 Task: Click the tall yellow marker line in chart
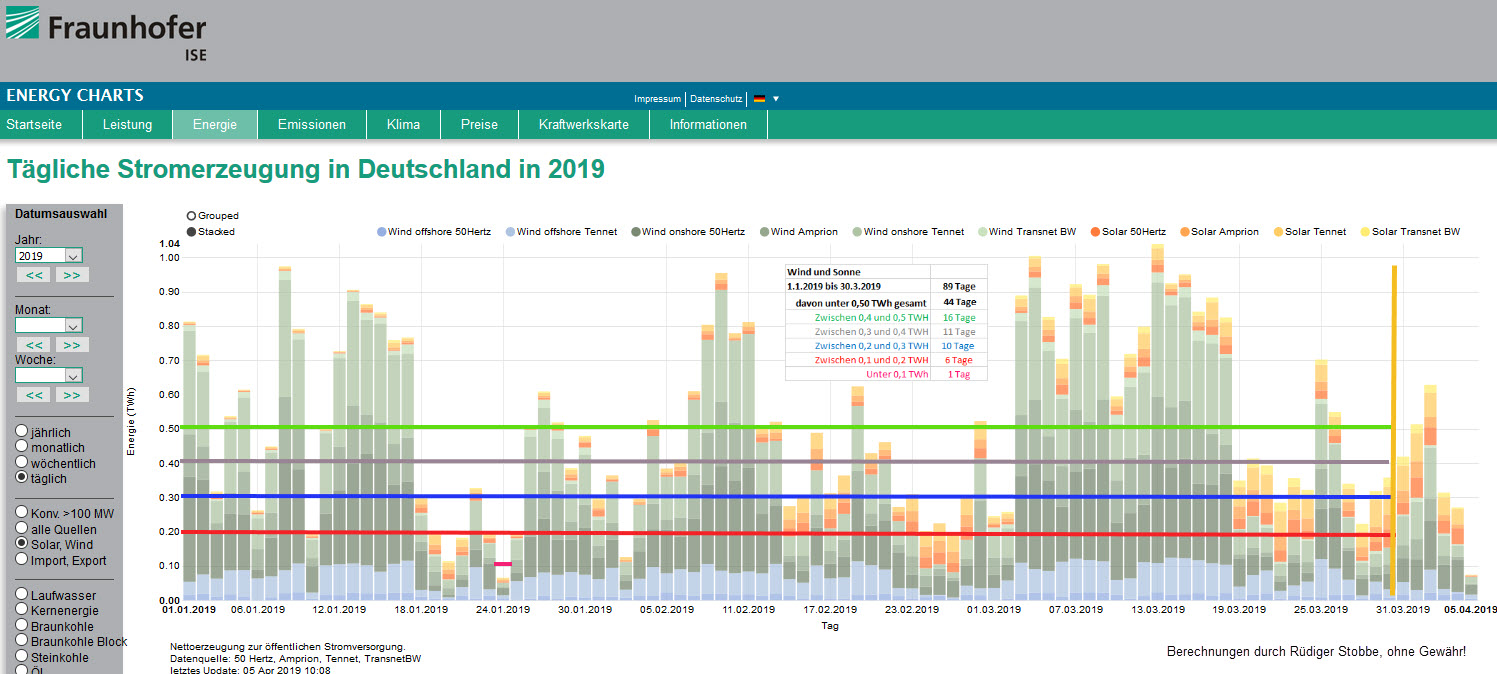point(1393,350)
